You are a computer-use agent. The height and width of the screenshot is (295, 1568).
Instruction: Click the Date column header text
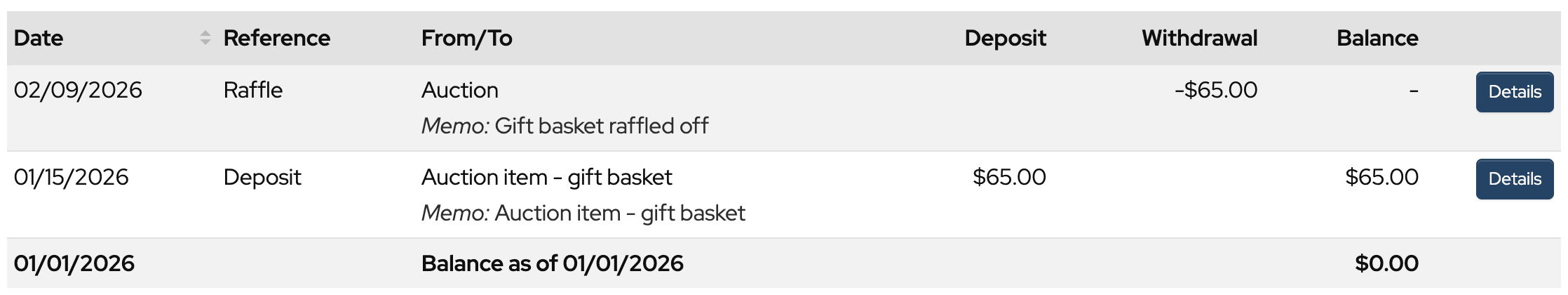(x=39, y=38)
